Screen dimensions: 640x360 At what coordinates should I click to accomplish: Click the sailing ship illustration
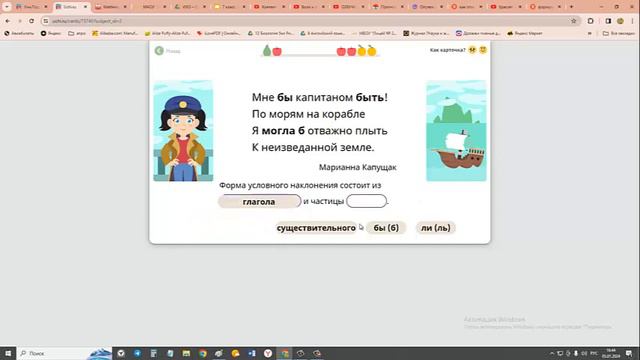click(456, 131)
